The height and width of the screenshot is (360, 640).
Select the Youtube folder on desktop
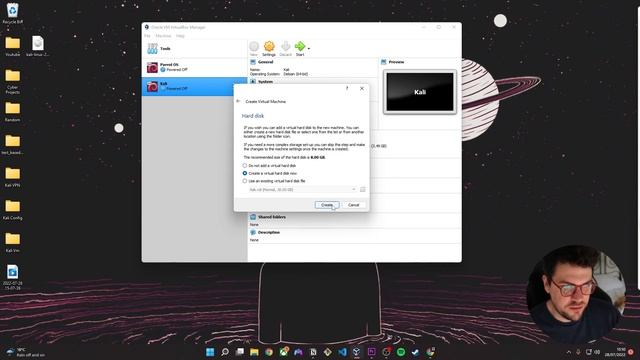(13, 46)
